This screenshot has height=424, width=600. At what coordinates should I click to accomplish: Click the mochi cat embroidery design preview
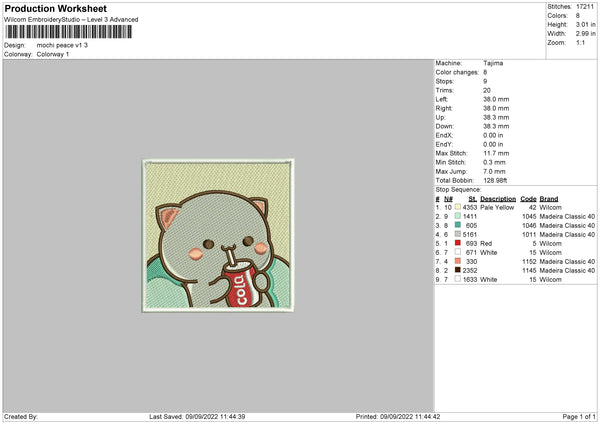click(218, 235)
